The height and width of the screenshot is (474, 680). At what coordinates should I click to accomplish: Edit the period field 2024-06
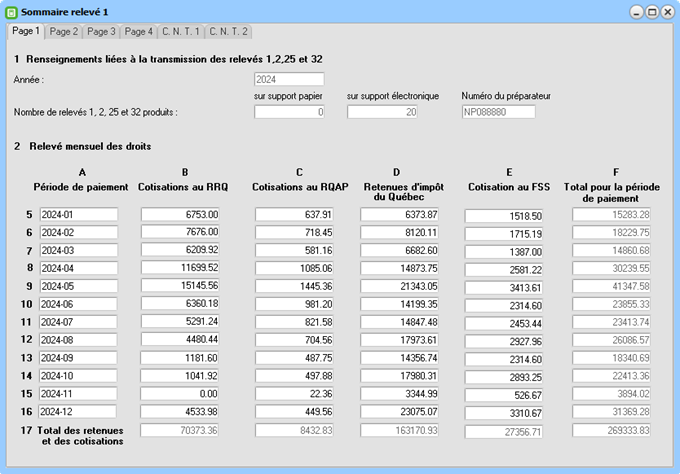[x=78, y=304]
